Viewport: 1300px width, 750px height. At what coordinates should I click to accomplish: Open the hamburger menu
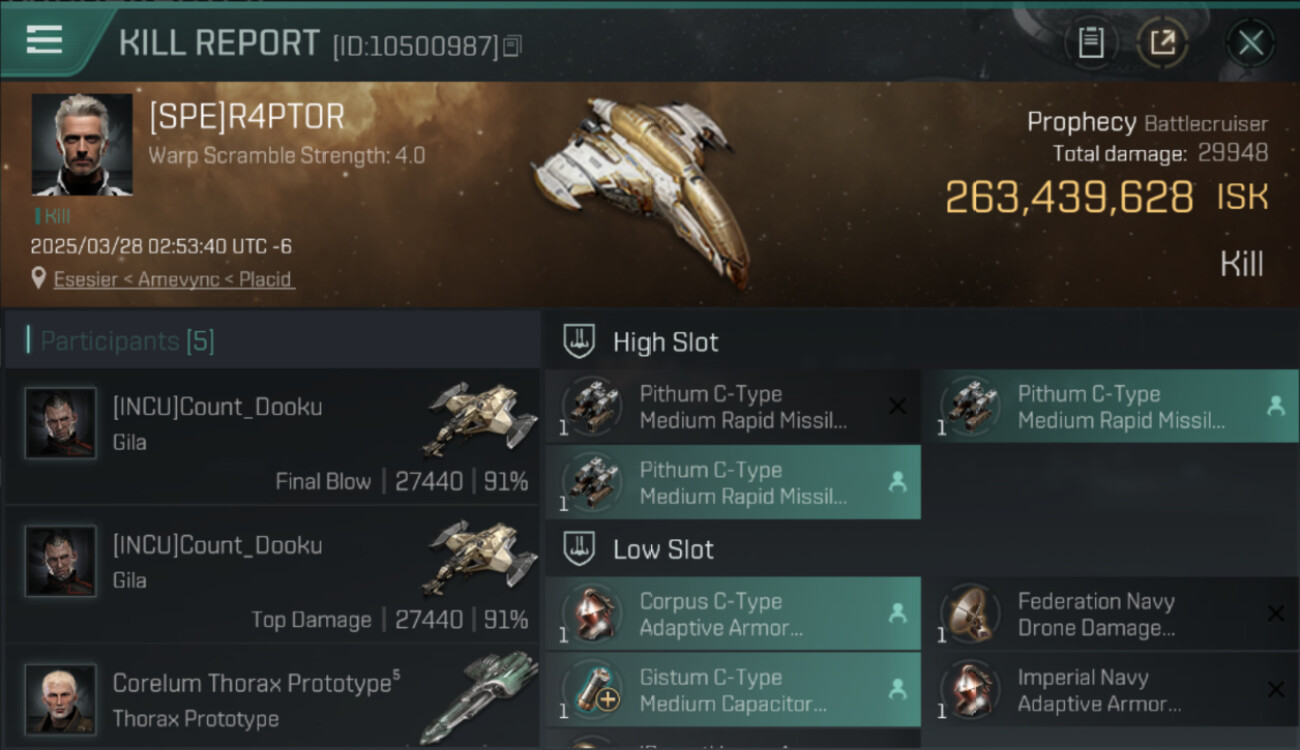click(x=44, y=41)
